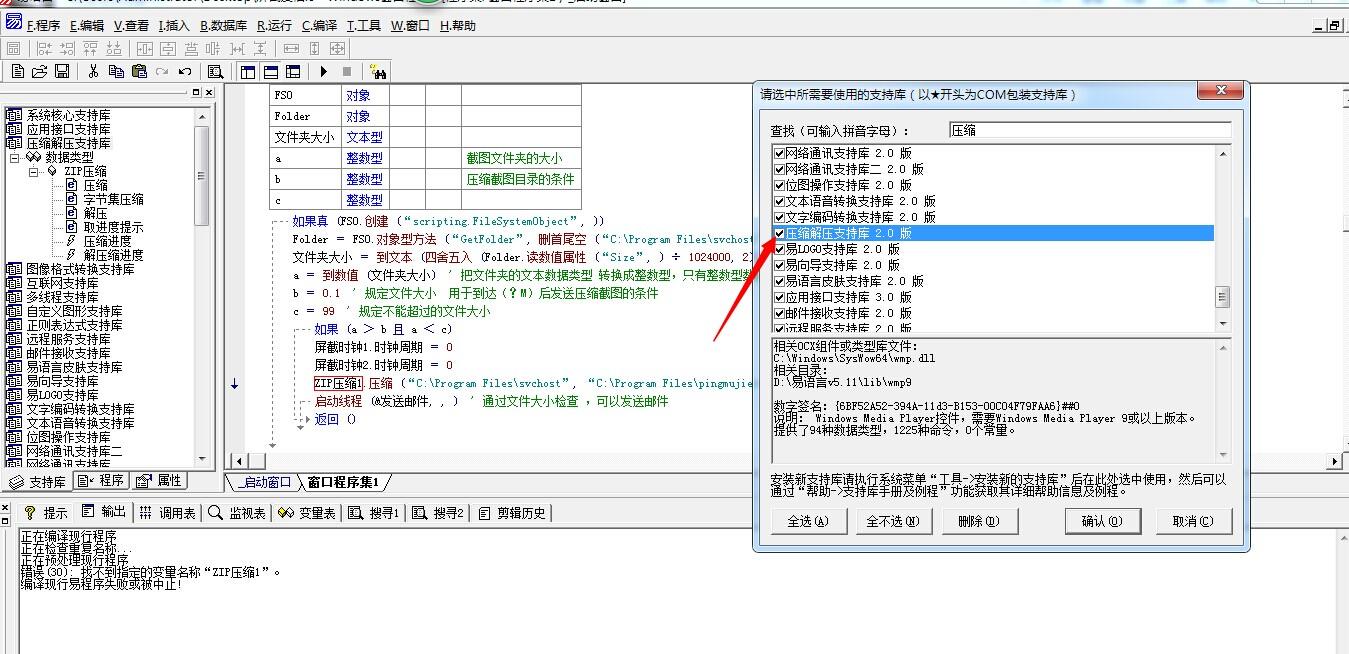Screen dimensions: 1349x654
Task: Open the 剪辑历史 bottom tab
Action: tap(511, 513)
